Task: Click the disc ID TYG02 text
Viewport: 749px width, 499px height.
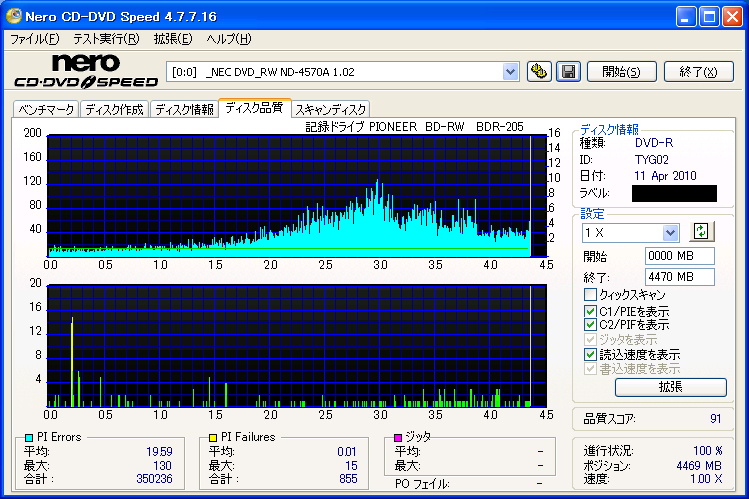Action: coord(652,159)
